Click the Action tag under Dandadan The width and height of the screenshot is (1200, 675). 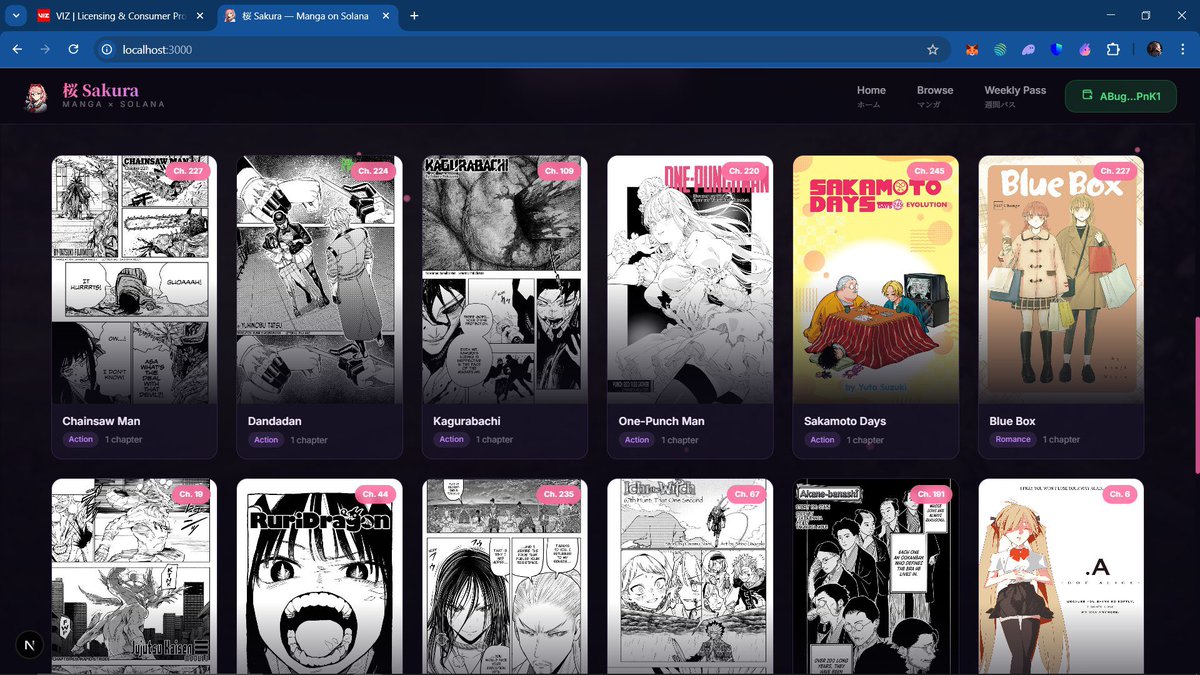point(266,440)
